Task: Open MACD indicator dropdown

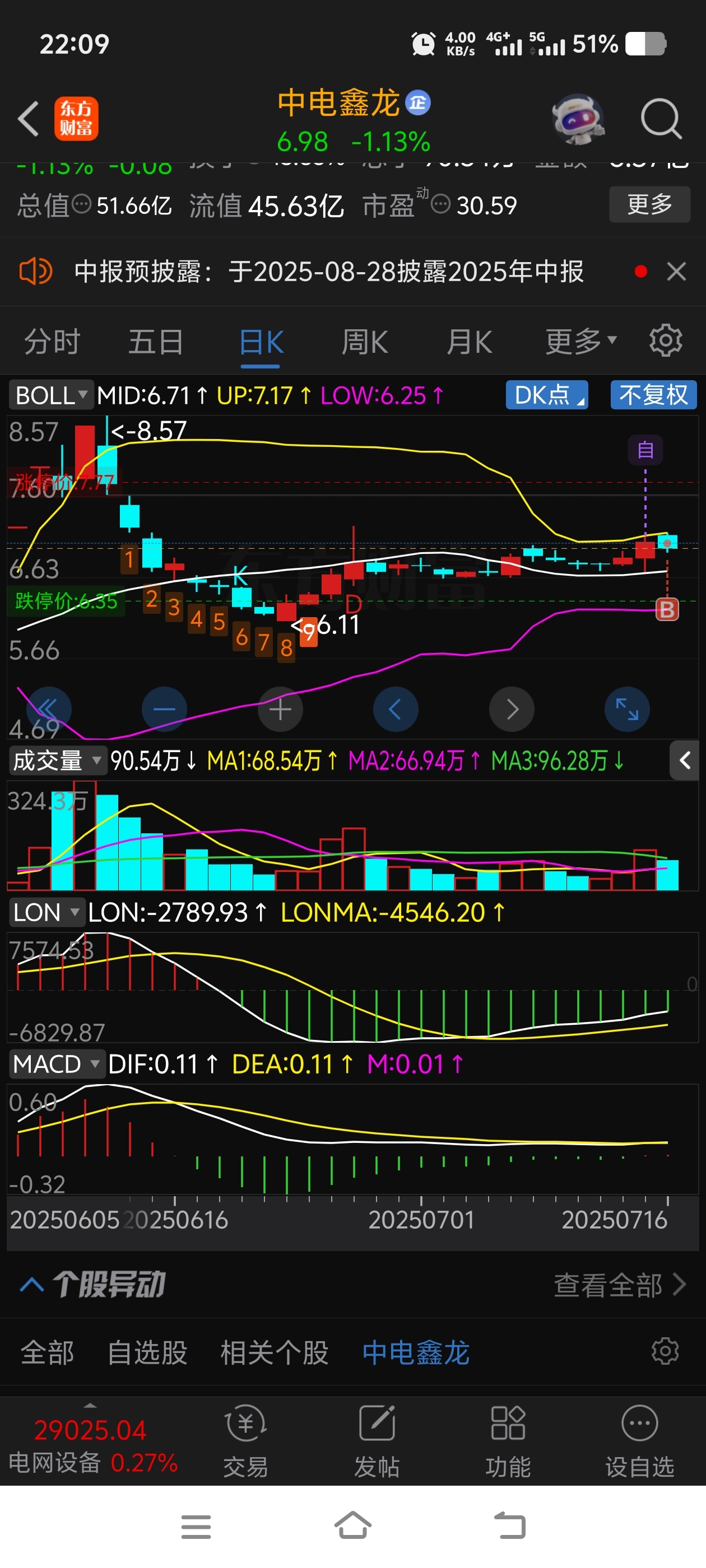Action: [57, 1064]
